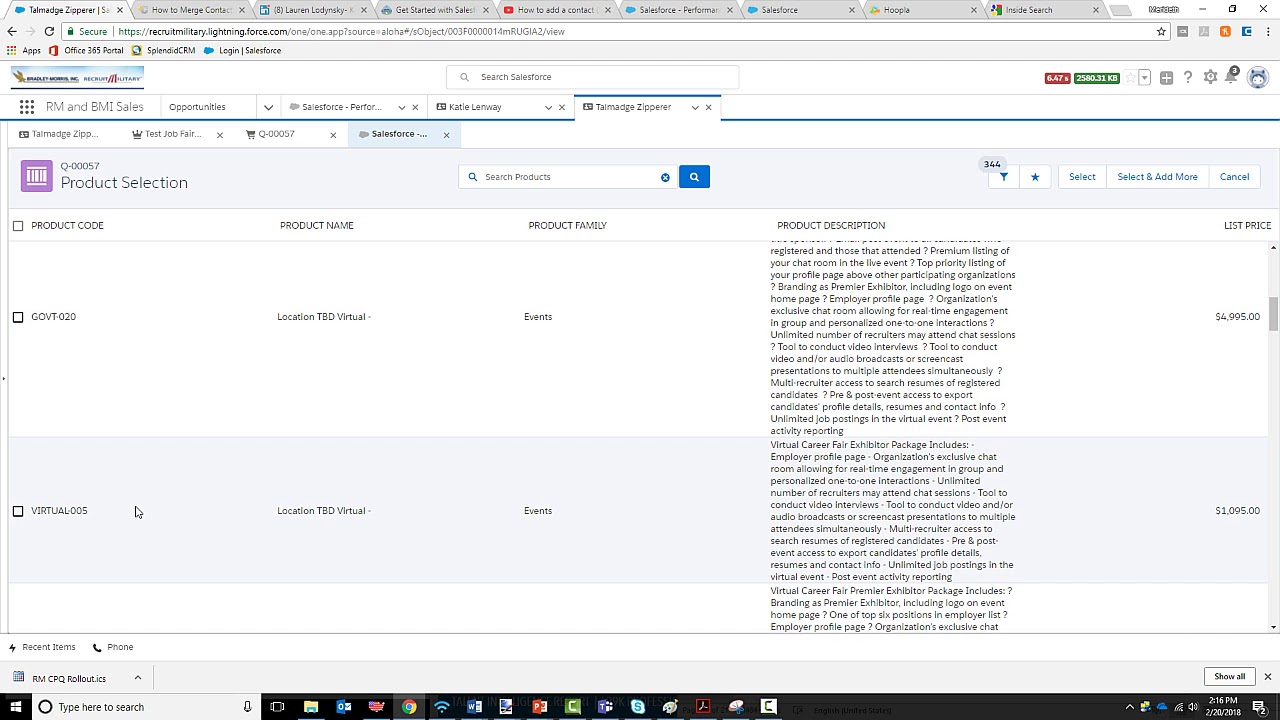Add this page to Salesforce favorites
1280x720 pixels.
(x=1130, y=77)
